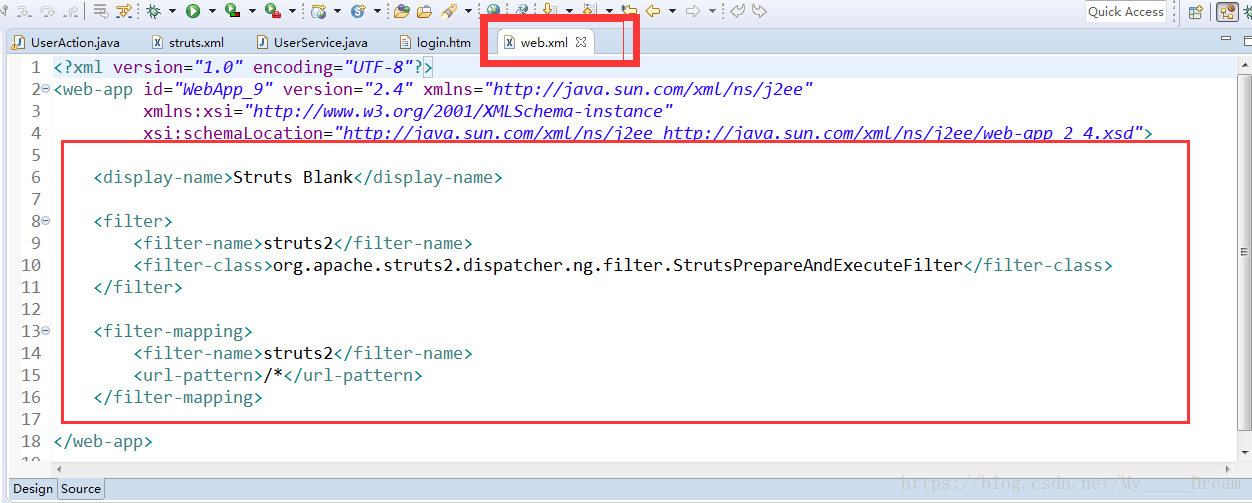Click the text 'Struts Blank' on line 6

(x=293, y=177)
